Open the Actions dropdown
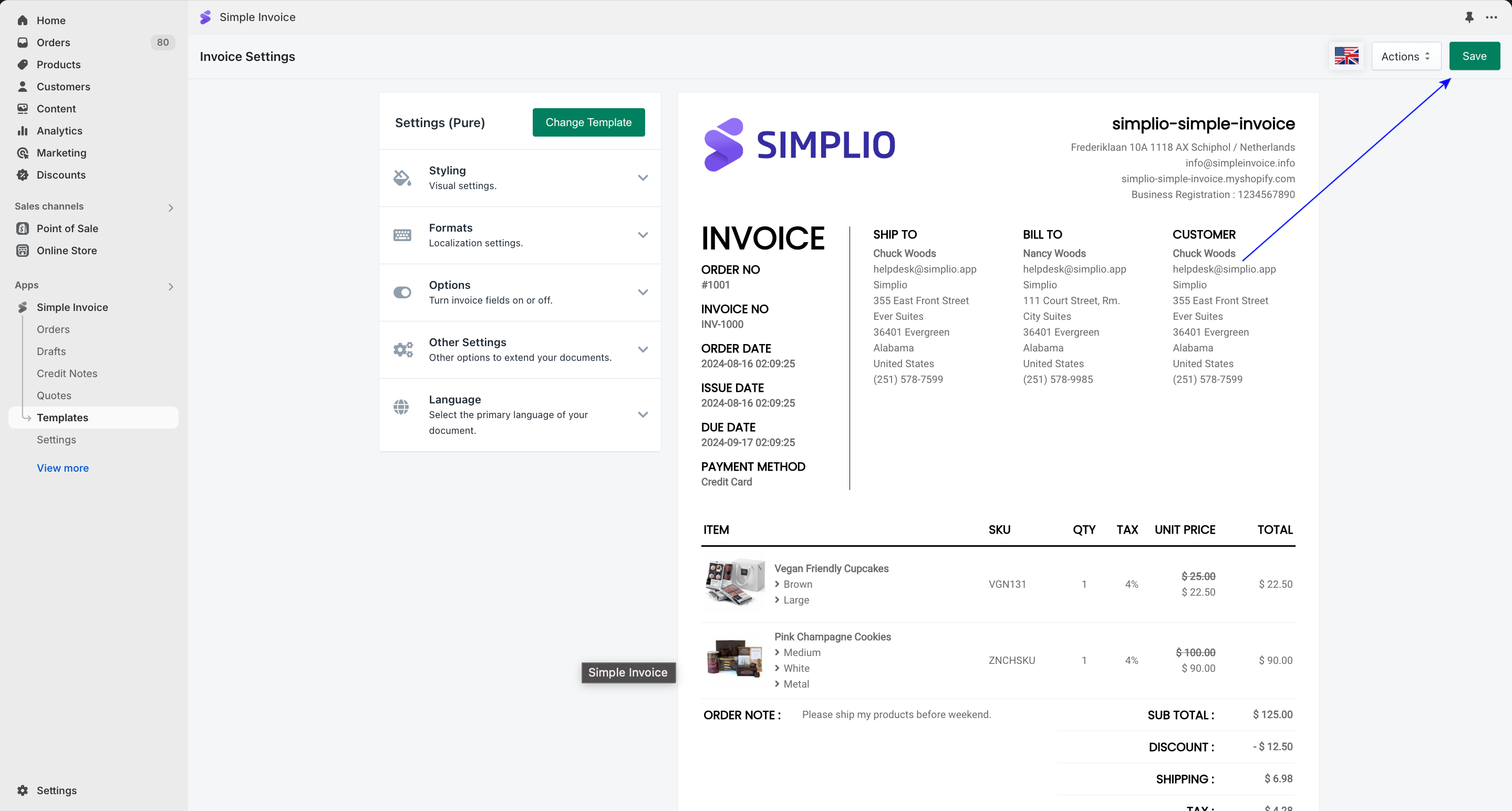 pos(1405,56)
